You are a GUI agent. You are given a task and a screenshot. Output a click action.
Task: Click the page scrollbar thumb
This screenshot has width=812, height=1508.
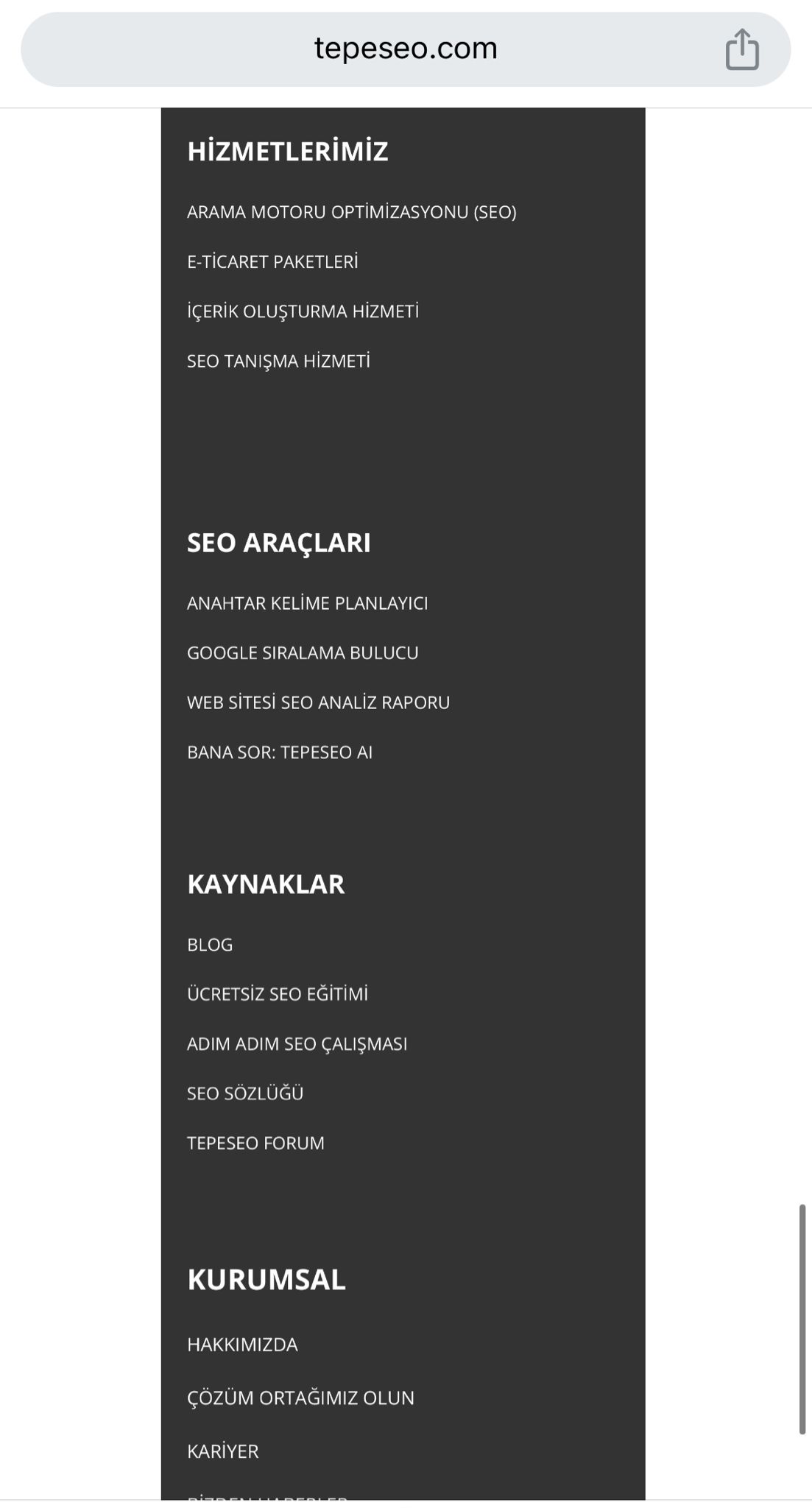click(x=802, y=1318)
